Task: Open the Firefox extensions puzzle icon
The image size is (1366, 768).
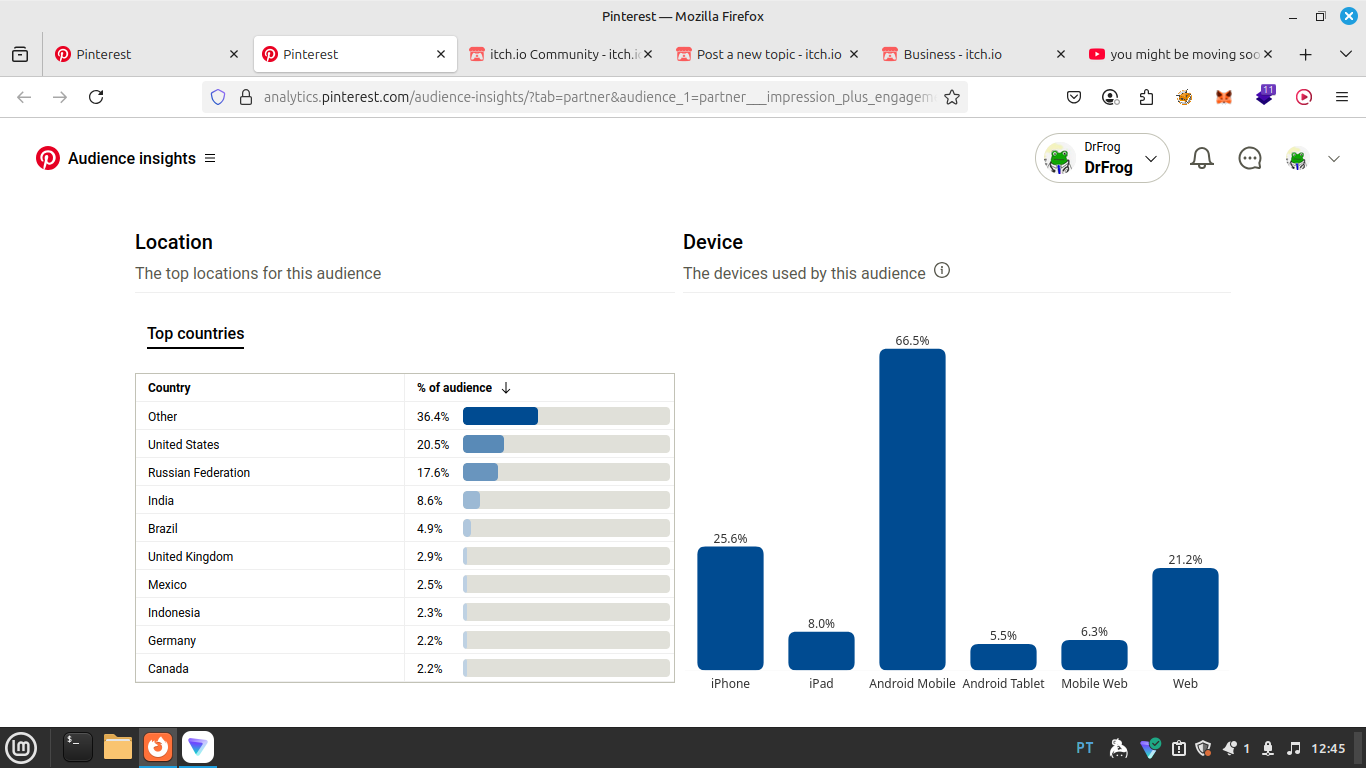Action: coord(1147,97)
